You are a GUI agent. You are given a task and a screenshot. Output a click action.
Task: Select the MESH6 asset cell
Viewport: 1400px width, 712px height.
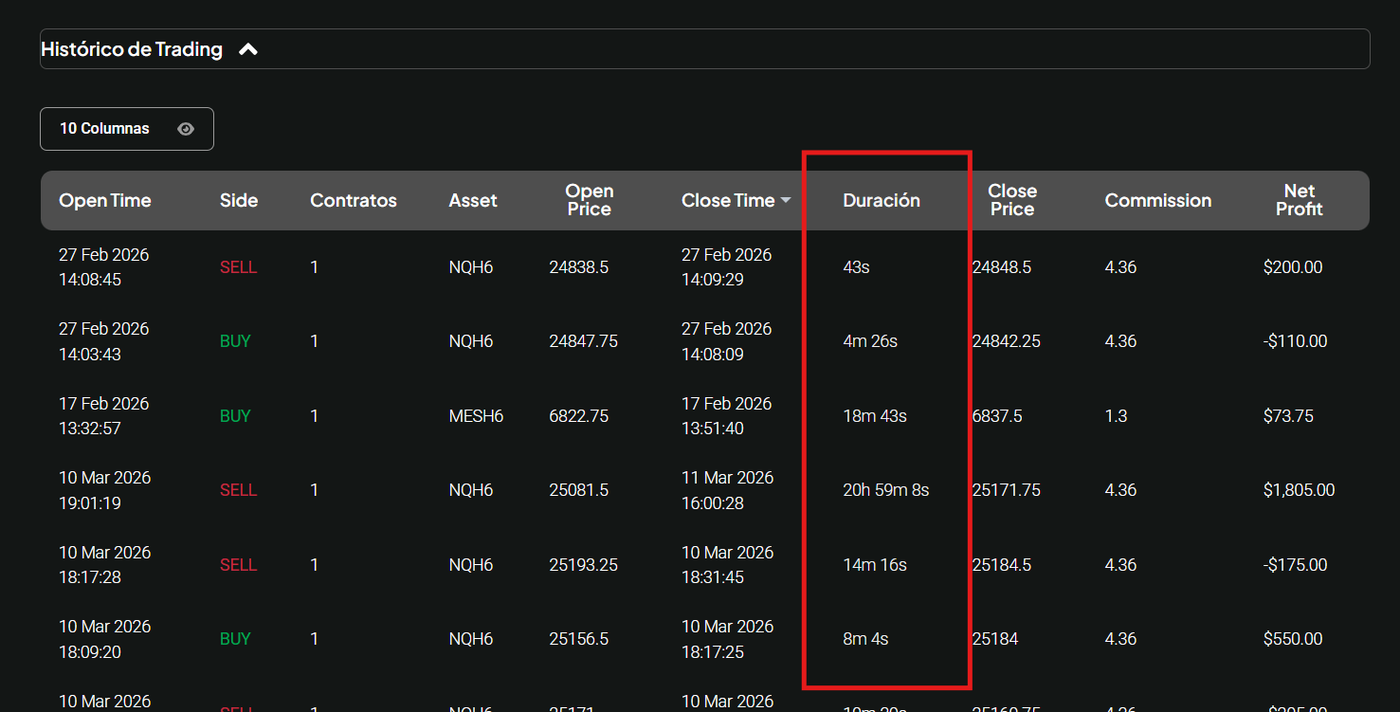point(476,416)
